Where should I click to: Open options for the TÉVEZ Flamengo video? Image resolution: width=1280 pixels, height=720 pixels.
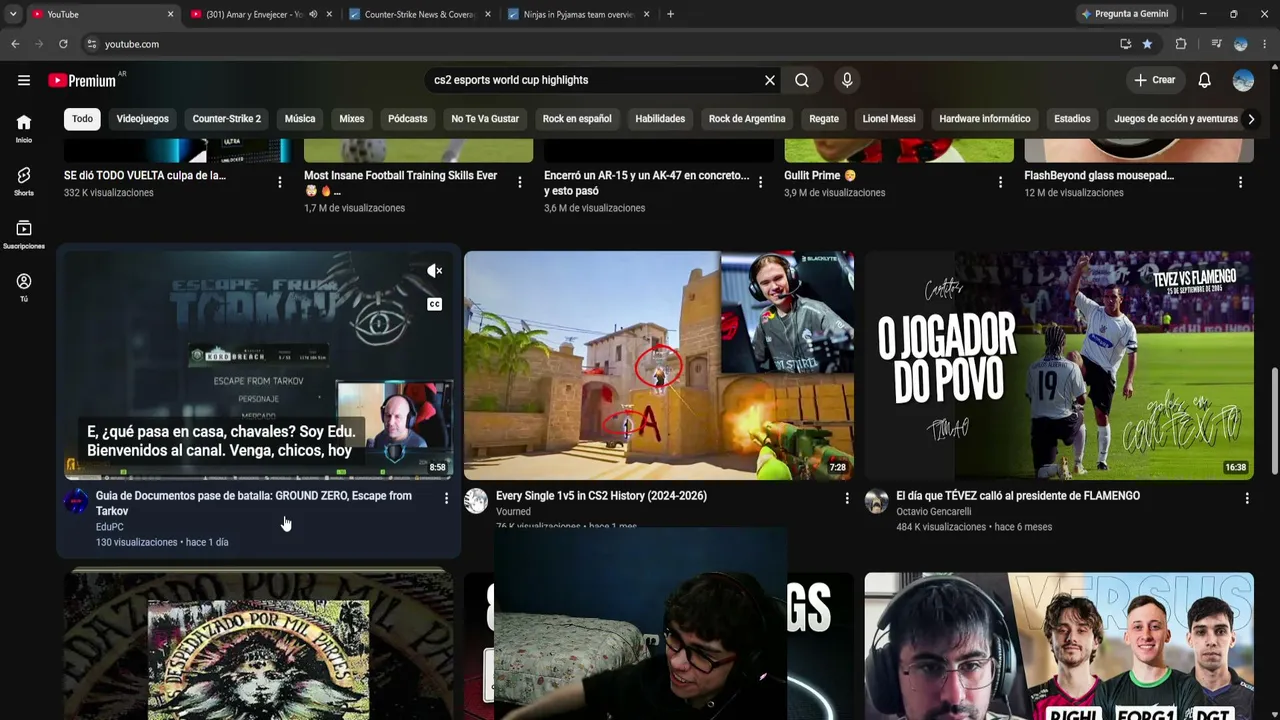point(1247,498)
